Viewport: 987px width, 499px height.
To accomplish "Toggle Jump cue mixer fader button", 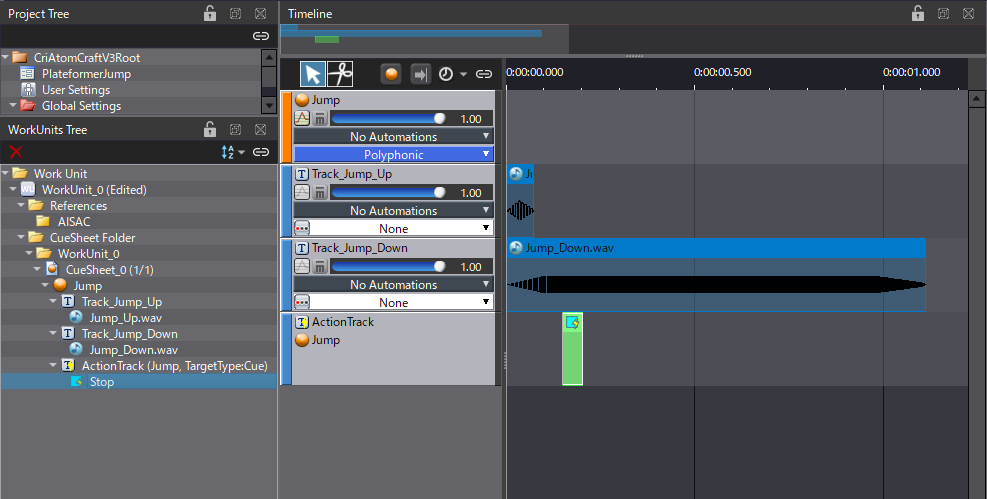I will [320, 118].
